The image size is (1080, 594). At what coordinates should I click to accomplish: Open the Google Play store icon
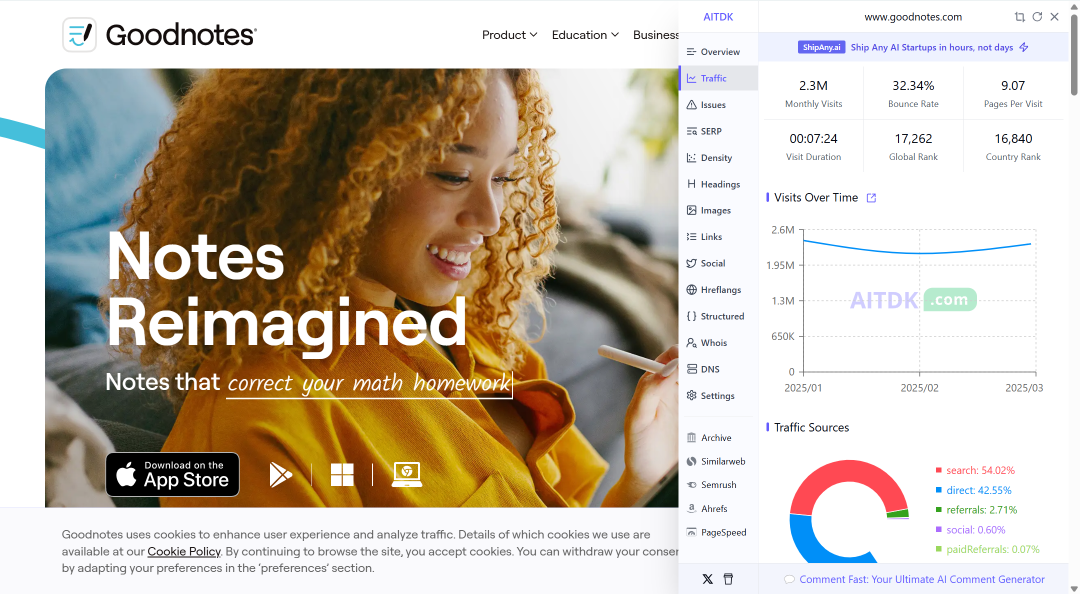(280, 475)
